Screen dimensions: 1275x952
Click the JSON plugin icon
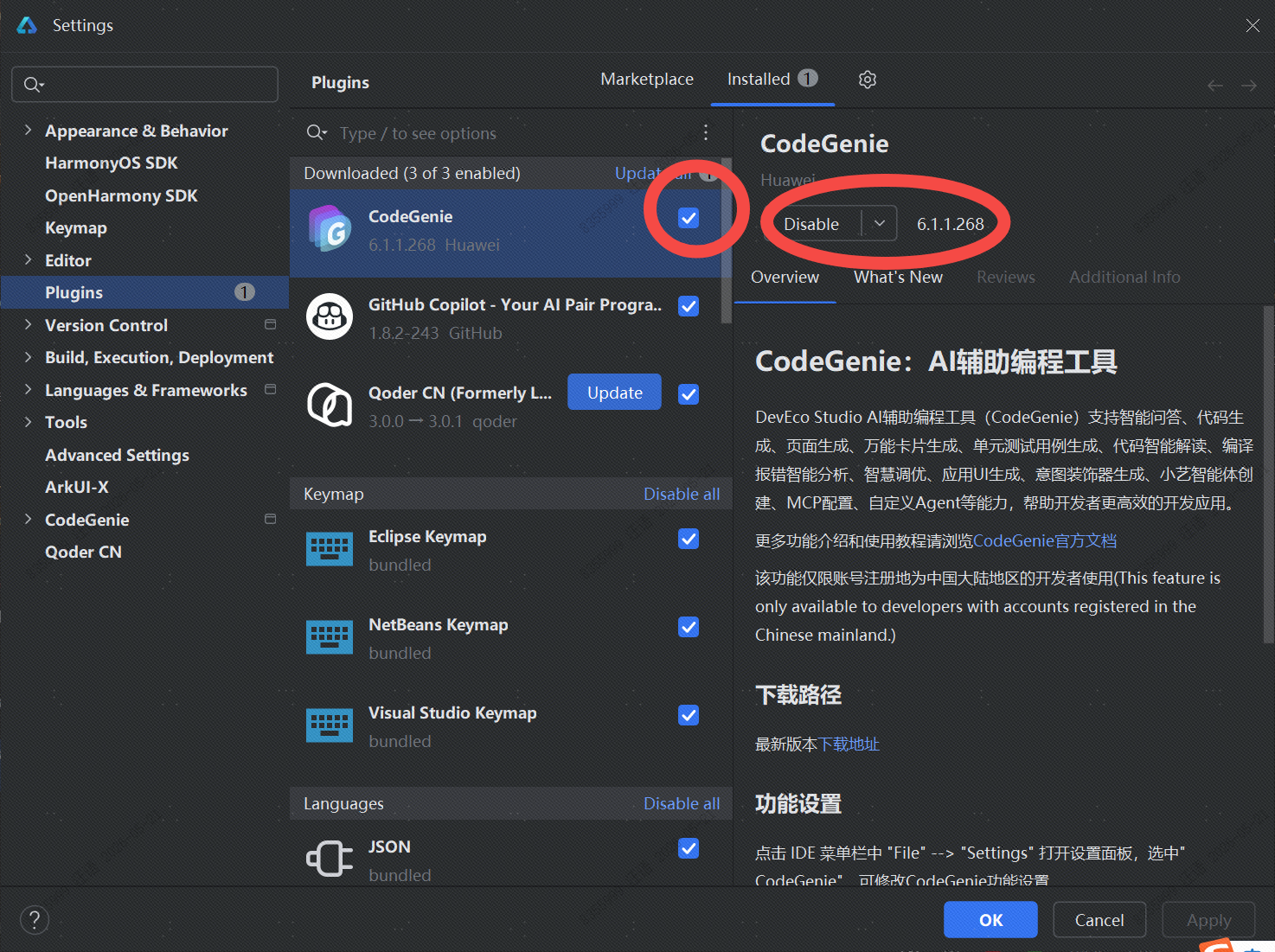click(330, 859)
